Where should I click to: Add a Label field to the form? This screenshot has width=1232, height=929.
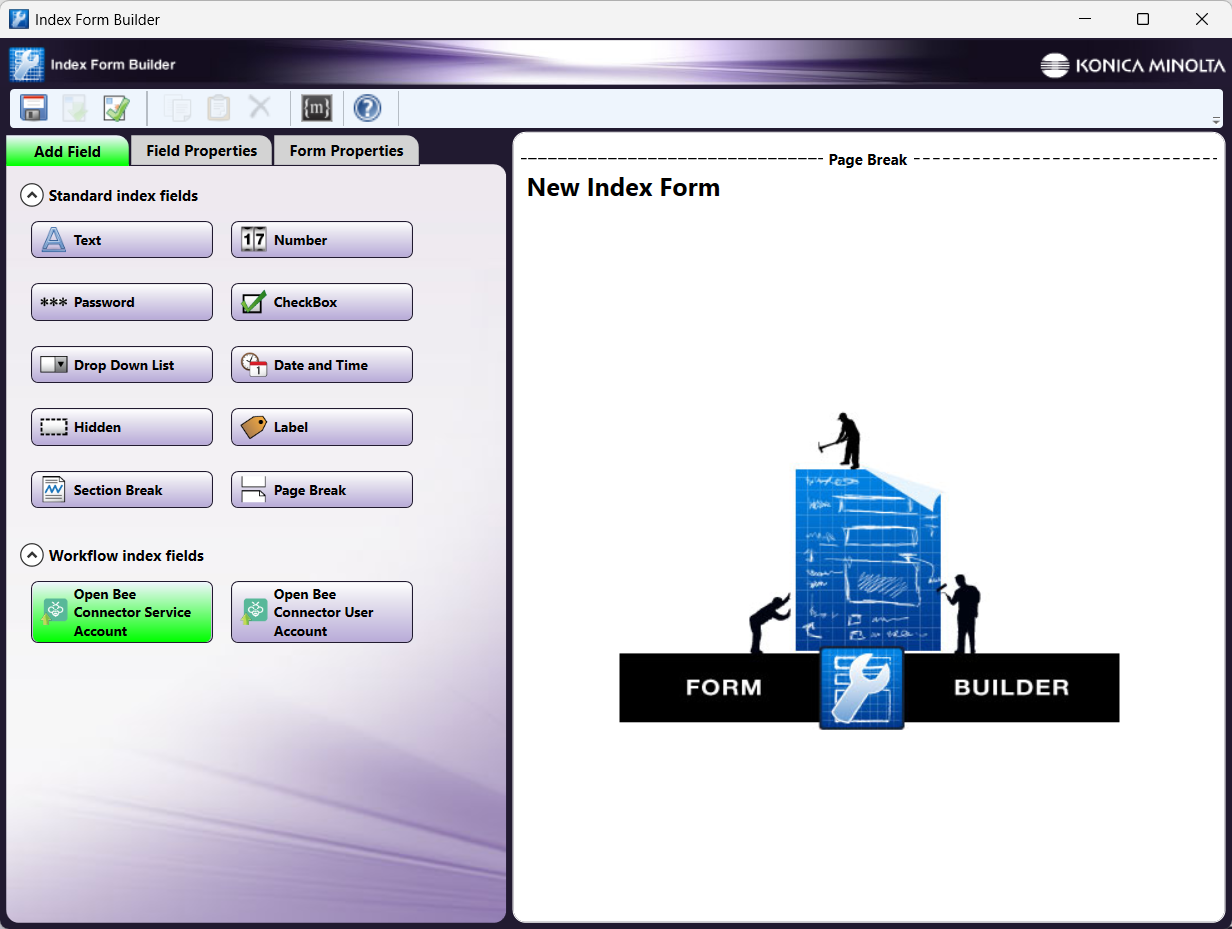tap(321, 427)
